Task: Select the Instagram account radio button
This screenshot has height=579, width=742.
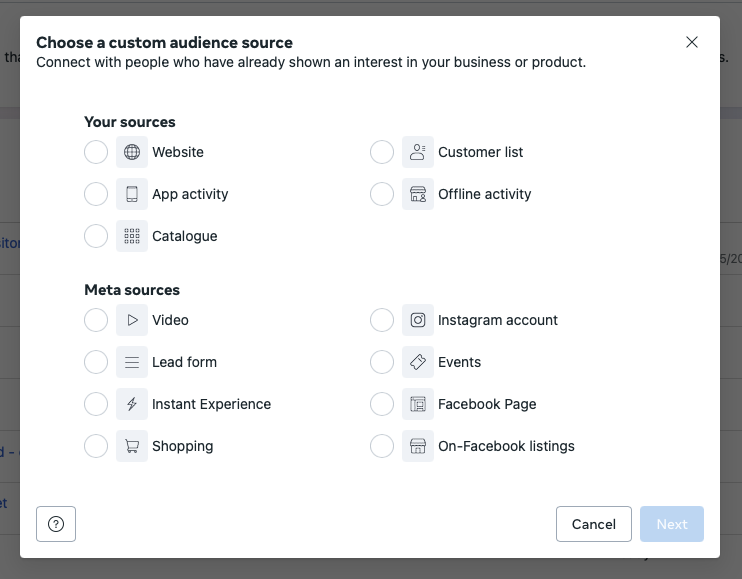Action: click(x=382, y=320)
